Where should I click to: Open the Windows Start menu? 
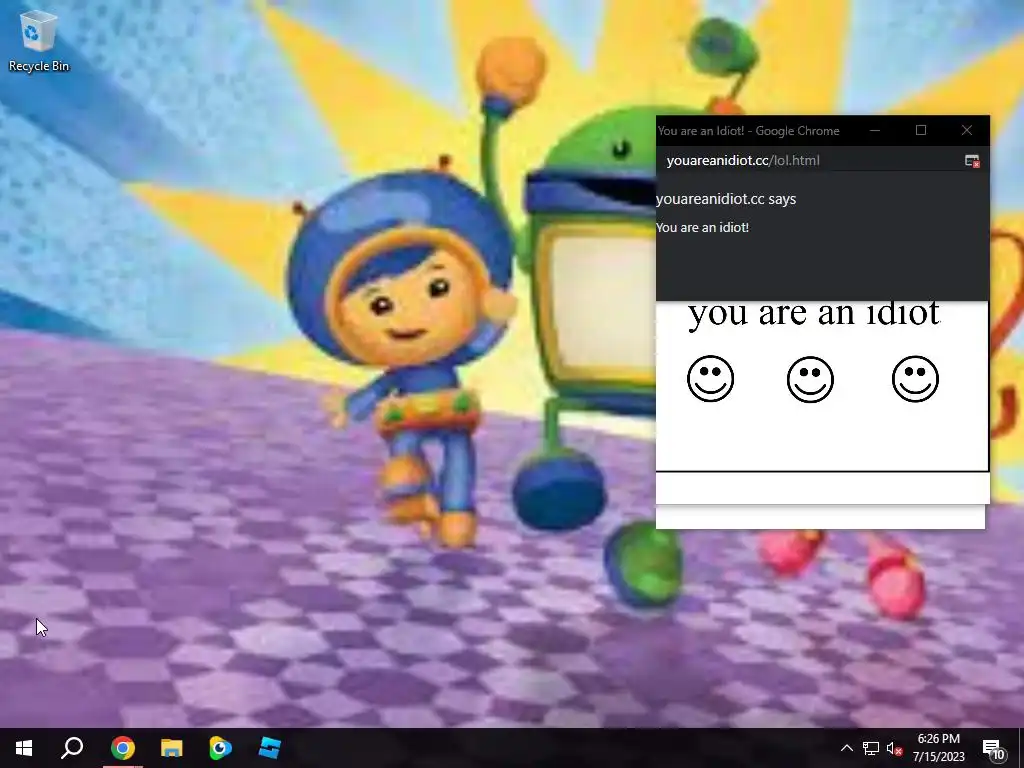(24, 748)
